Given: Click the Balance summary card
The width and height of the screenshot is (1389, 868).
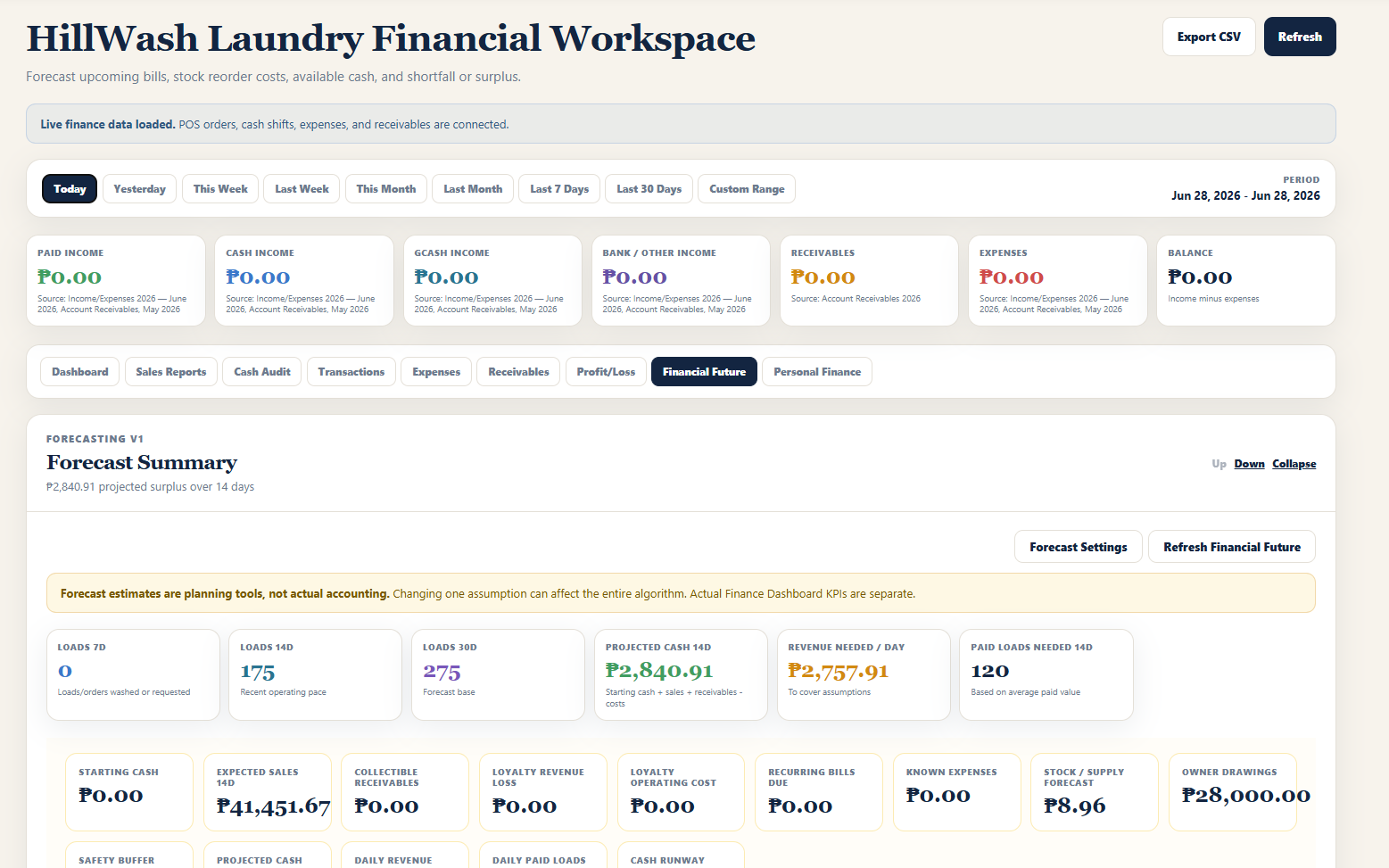Looking at the screenshot, I should pyautogui.click(x=1246, y=281).
